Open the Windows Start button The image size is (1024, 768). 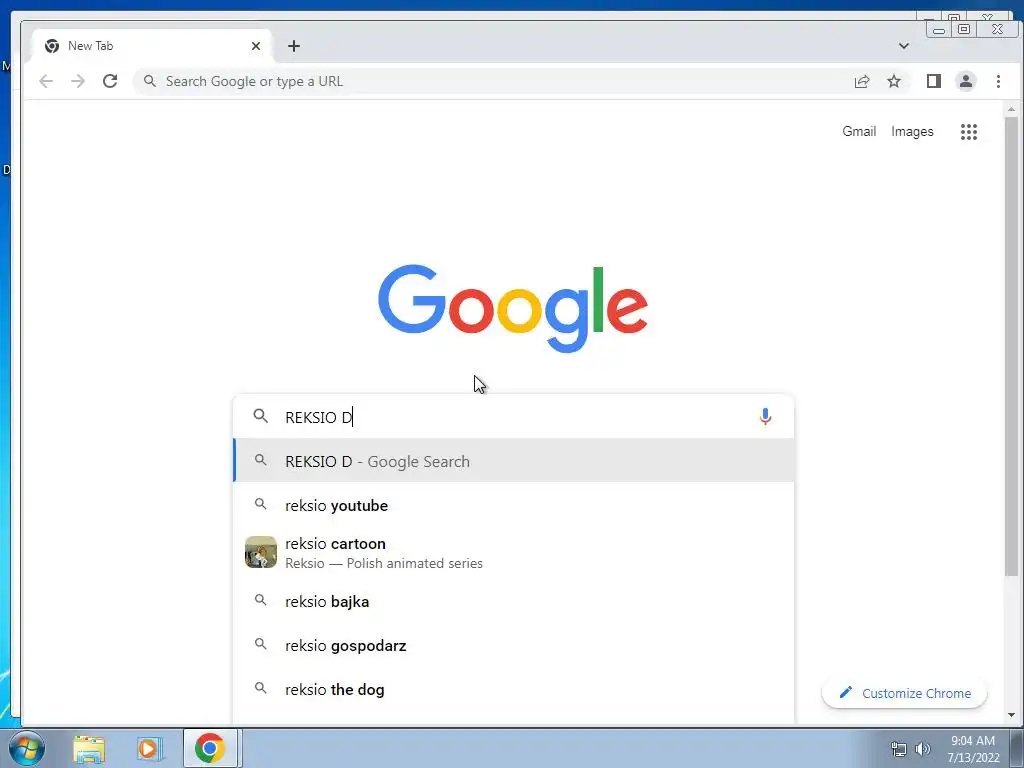[x=27, y=748]
